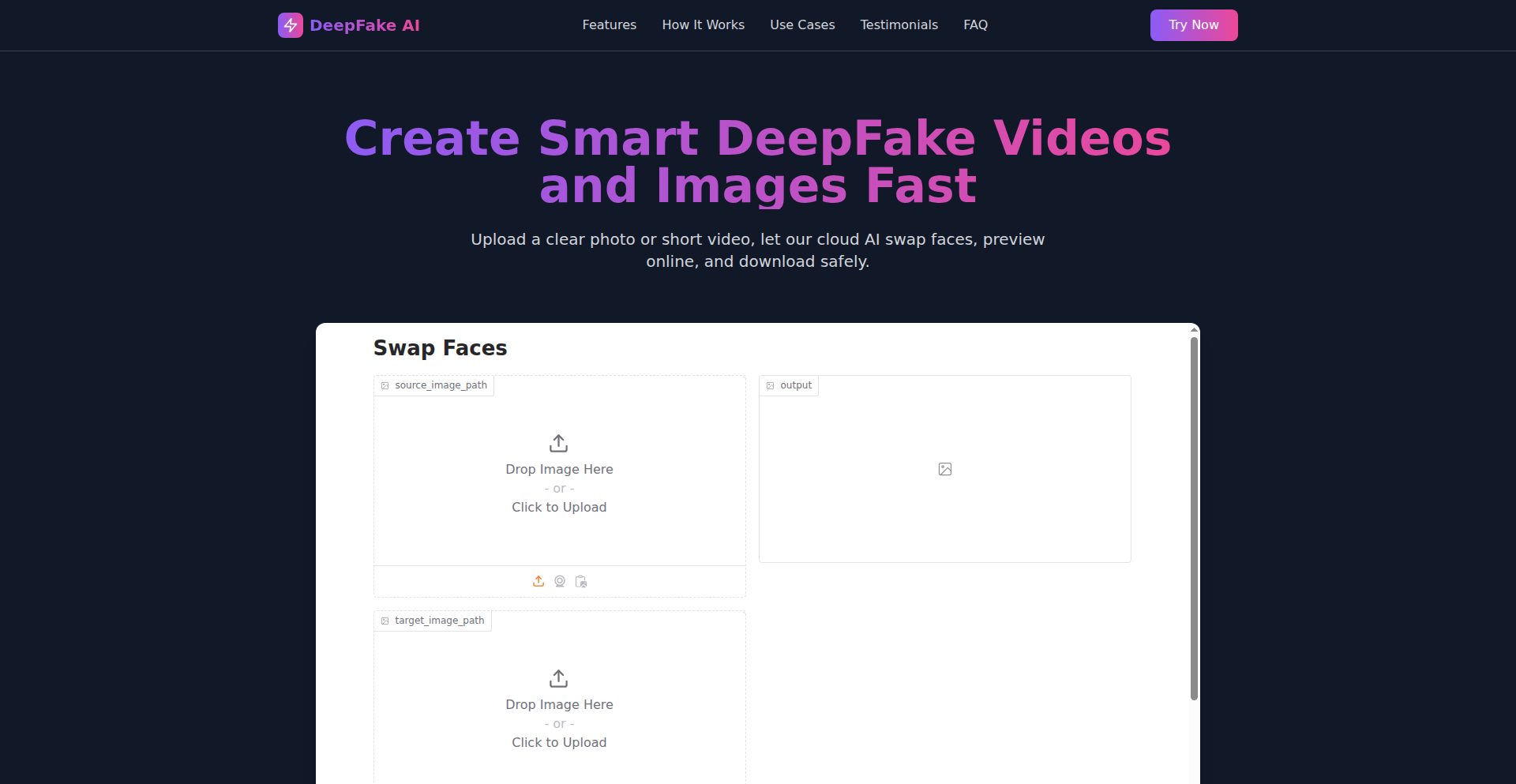Click the small icon beside source_image_path label
Screen dimensions: 1516x784
pyautogui.click(x=385, y=385)
